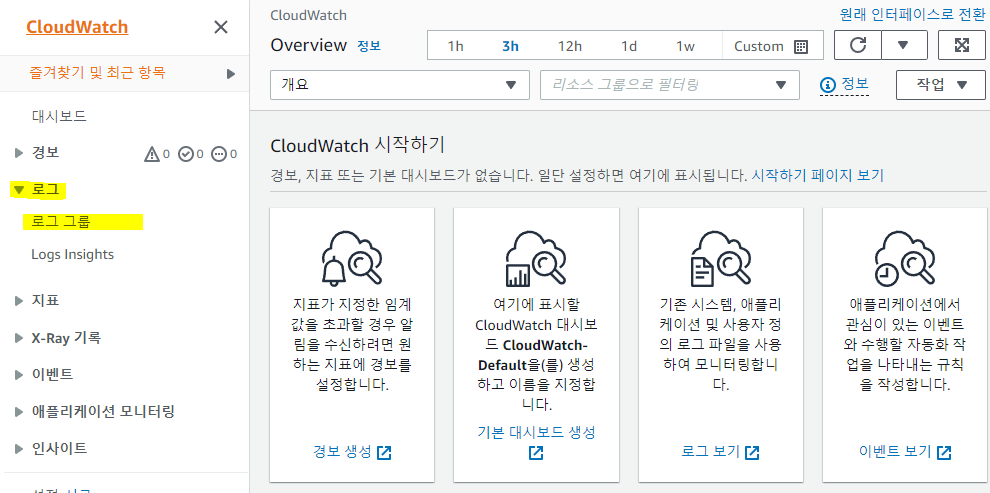Expand the 이벤트 section triangle
The image size is (990, 493).
coord(18,375)
